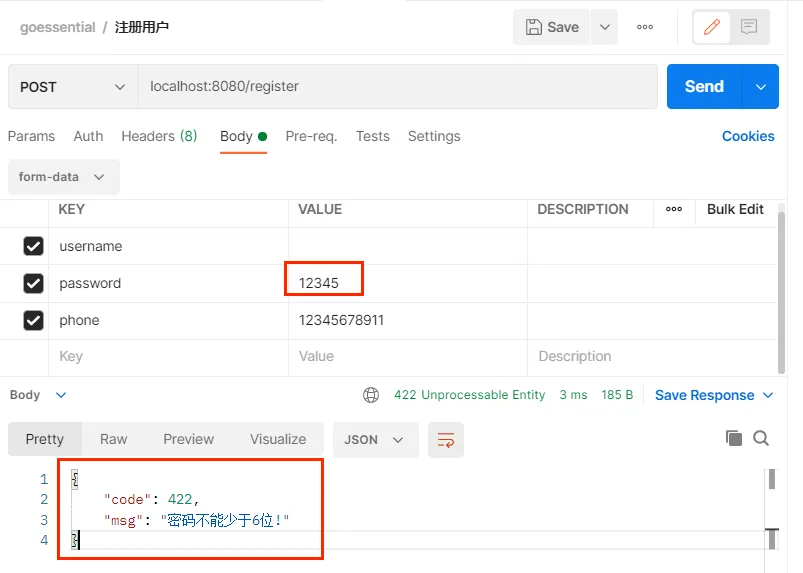The width and height of the screenshot is (803, 573).
Task: Open the comments icon
Action: 749,27
